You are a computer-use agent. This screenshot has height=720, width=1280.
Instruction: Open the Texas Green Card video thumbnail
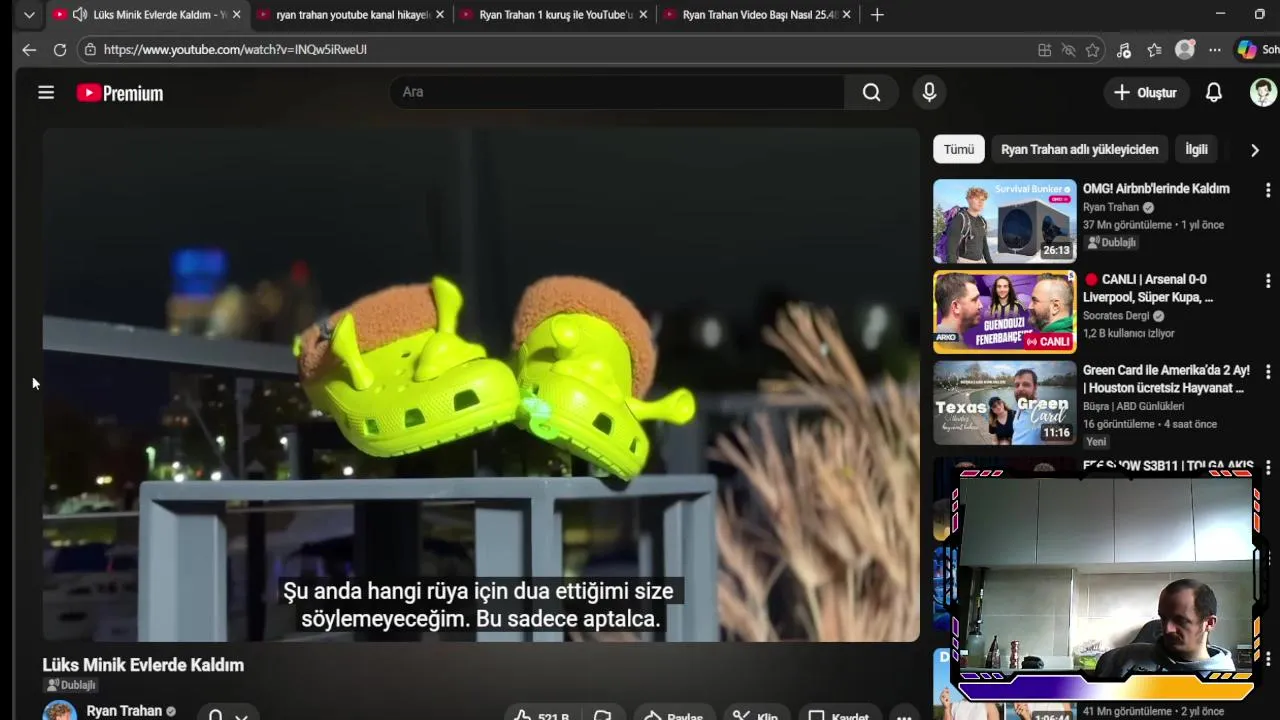point(1004,403)
